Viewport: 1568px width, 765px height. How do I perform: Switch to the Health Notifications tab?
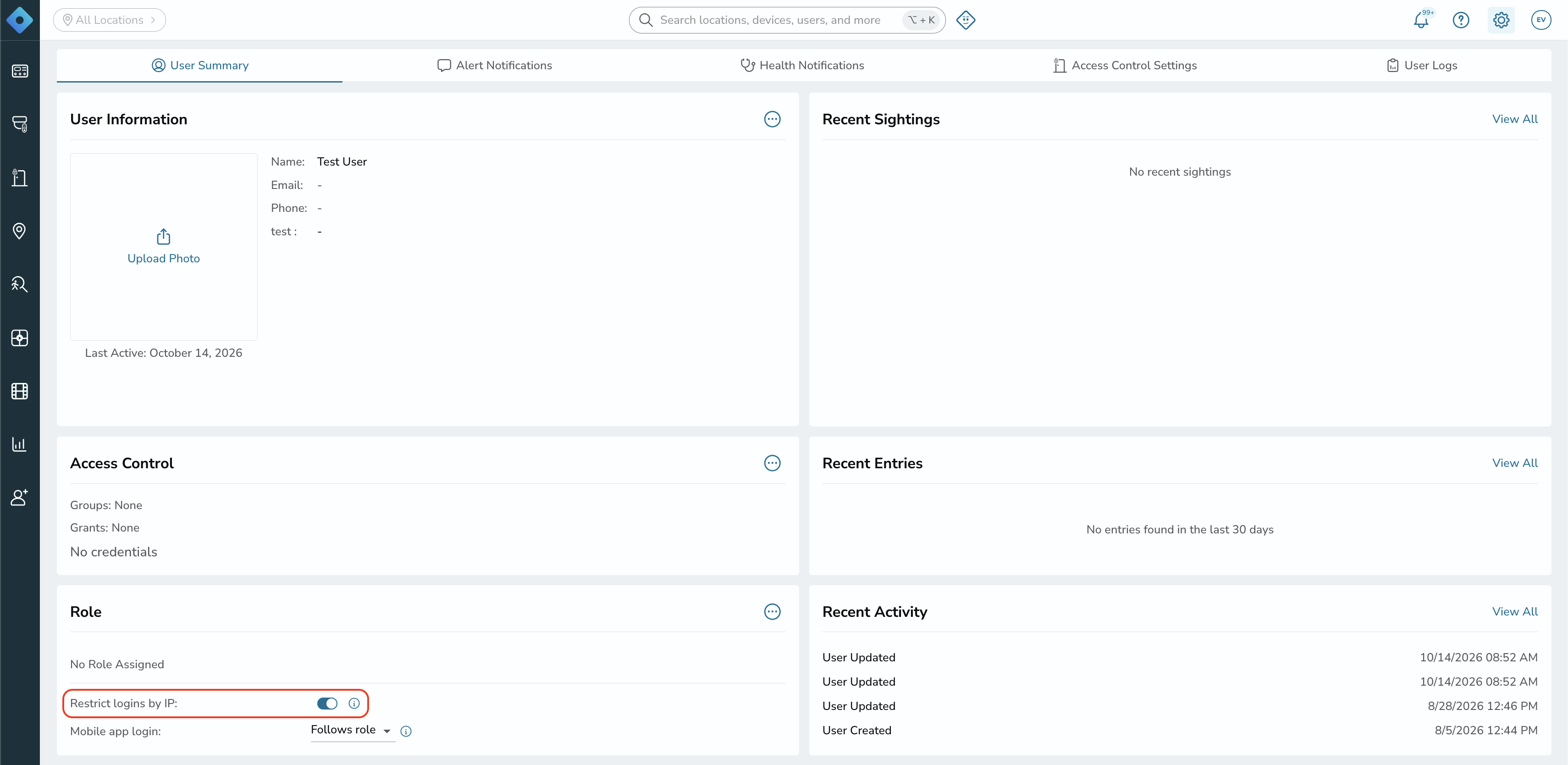[x=802, y=65]
